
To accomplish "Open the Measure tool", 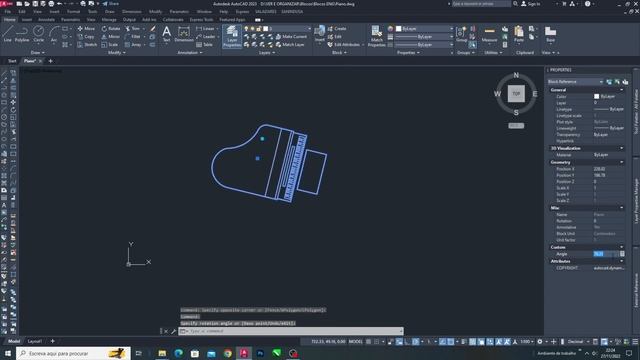I will click(x=489, y=34).
